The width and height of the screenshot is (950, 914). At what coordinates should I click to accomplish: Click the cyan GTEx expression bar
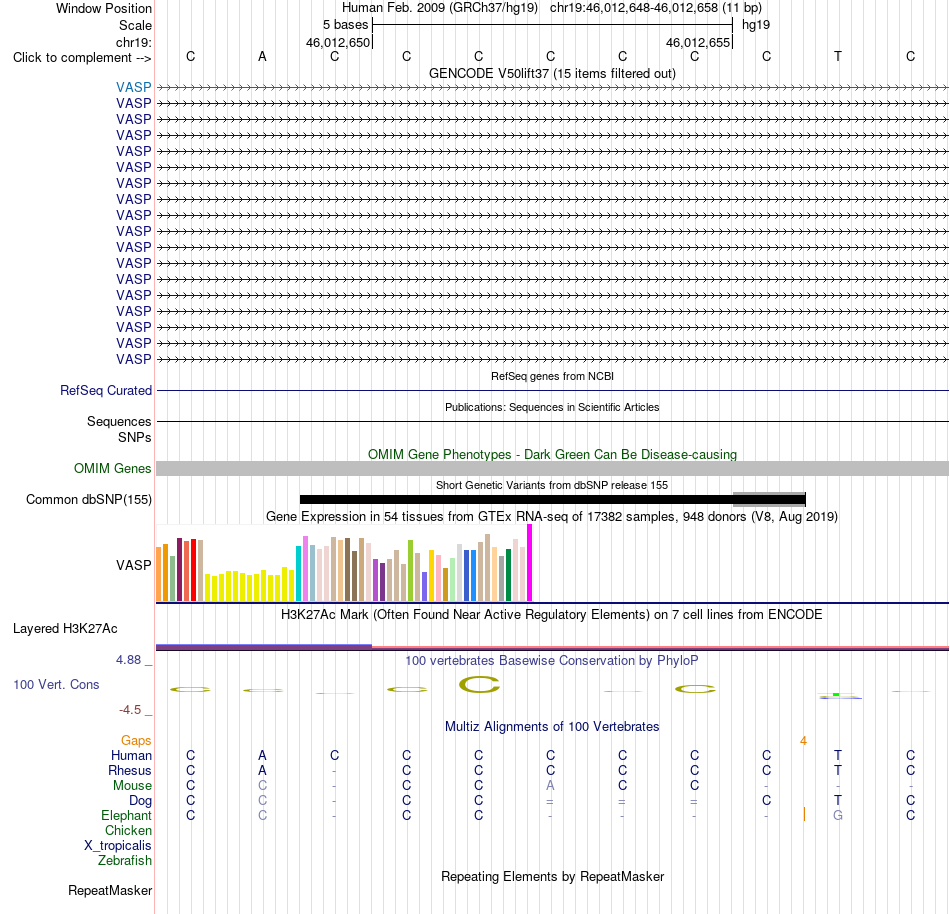point(298,574)
